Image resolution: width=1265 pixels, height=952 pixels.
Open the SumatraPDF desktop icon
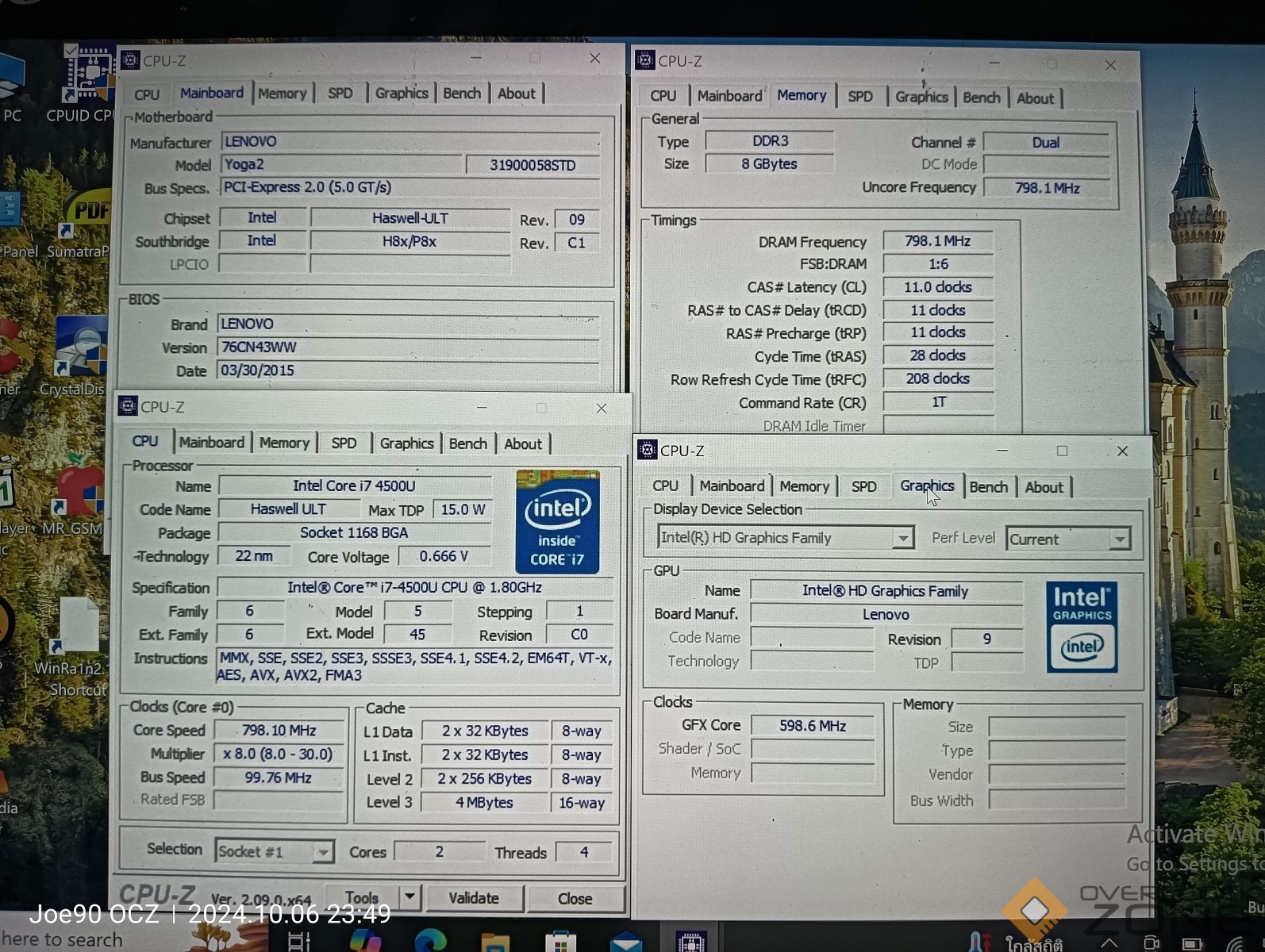pos(86,225)
